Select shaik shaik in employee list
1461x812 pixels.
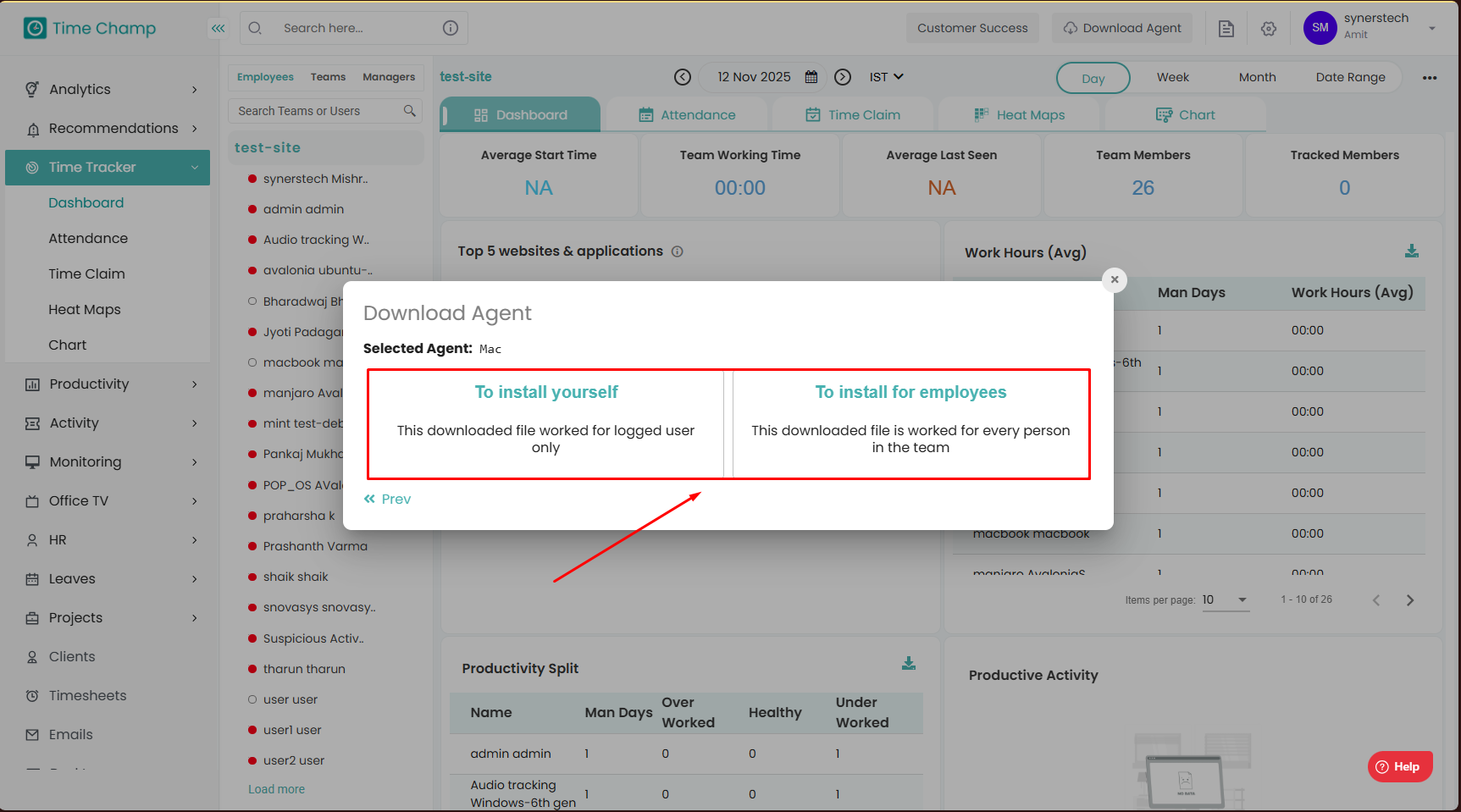click(296, 577)
